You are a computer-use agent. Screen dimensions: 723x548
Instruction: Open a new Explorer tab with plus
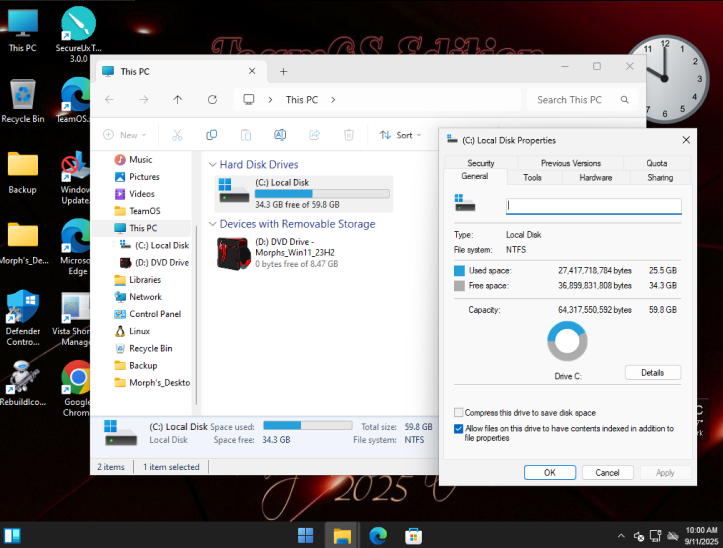[284, 71]
